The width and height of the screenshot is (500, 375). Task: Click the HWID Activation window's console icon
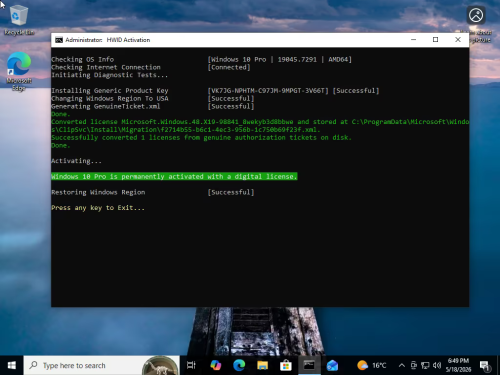coord(59,40)
